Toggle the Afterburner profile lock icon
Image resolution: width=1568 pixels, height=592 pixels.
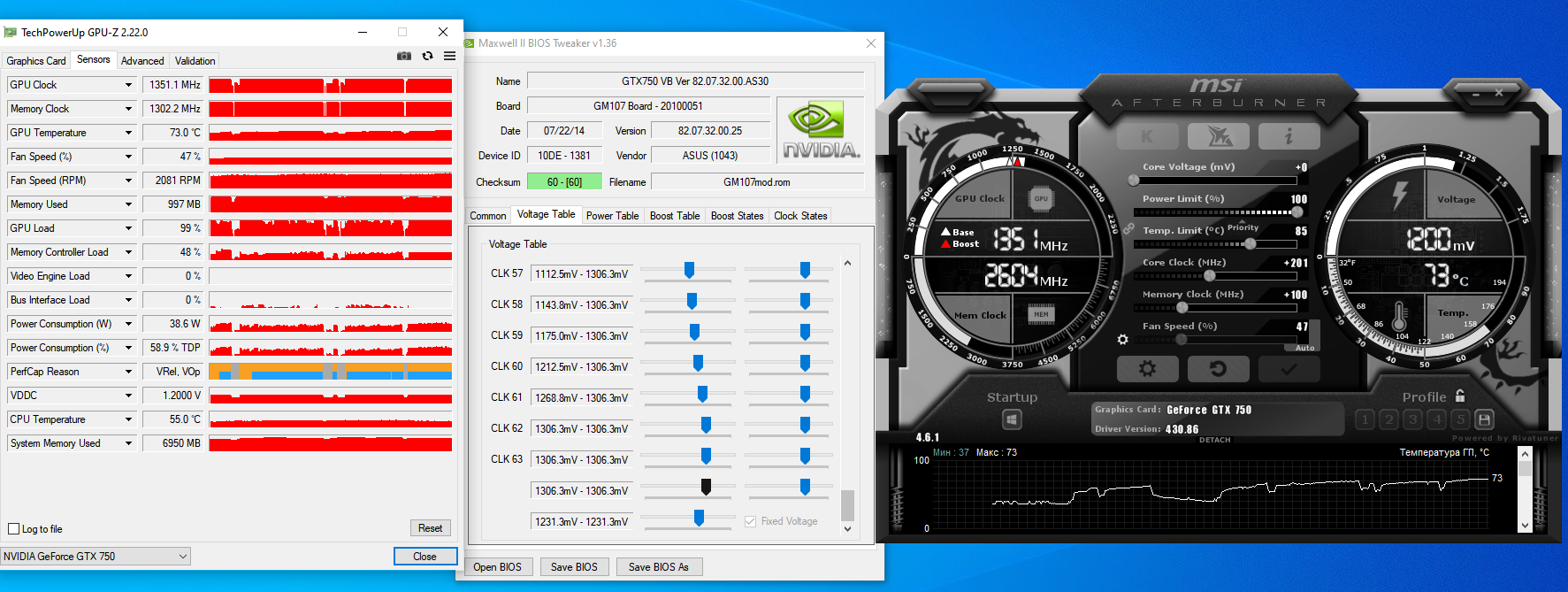pyautogui.click(x=1460, y=396)
